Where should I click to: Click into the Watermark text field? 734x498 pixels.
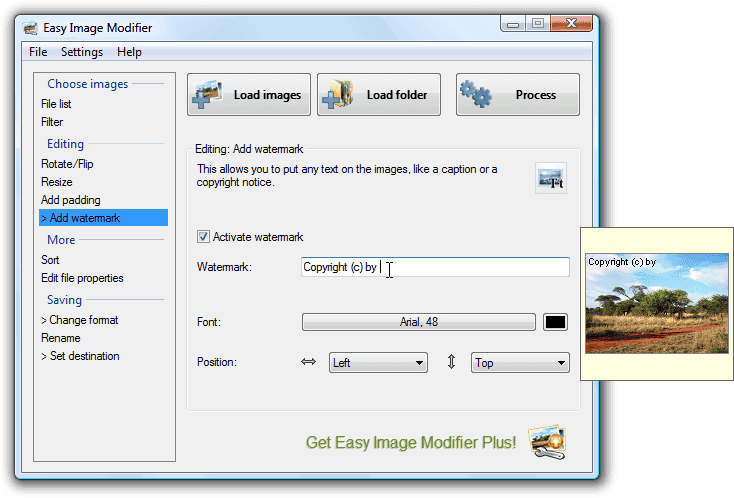(435, 267)
